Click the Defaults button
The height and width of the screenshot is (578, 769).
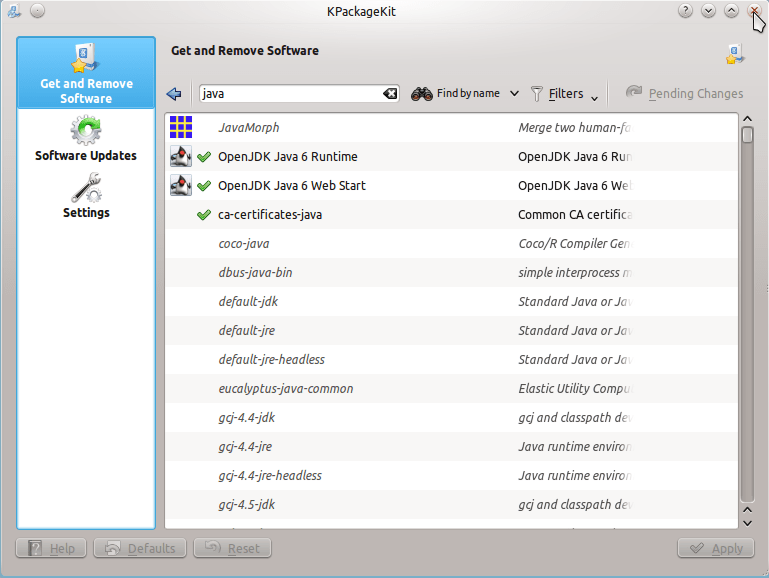click(x=140, y=548)
